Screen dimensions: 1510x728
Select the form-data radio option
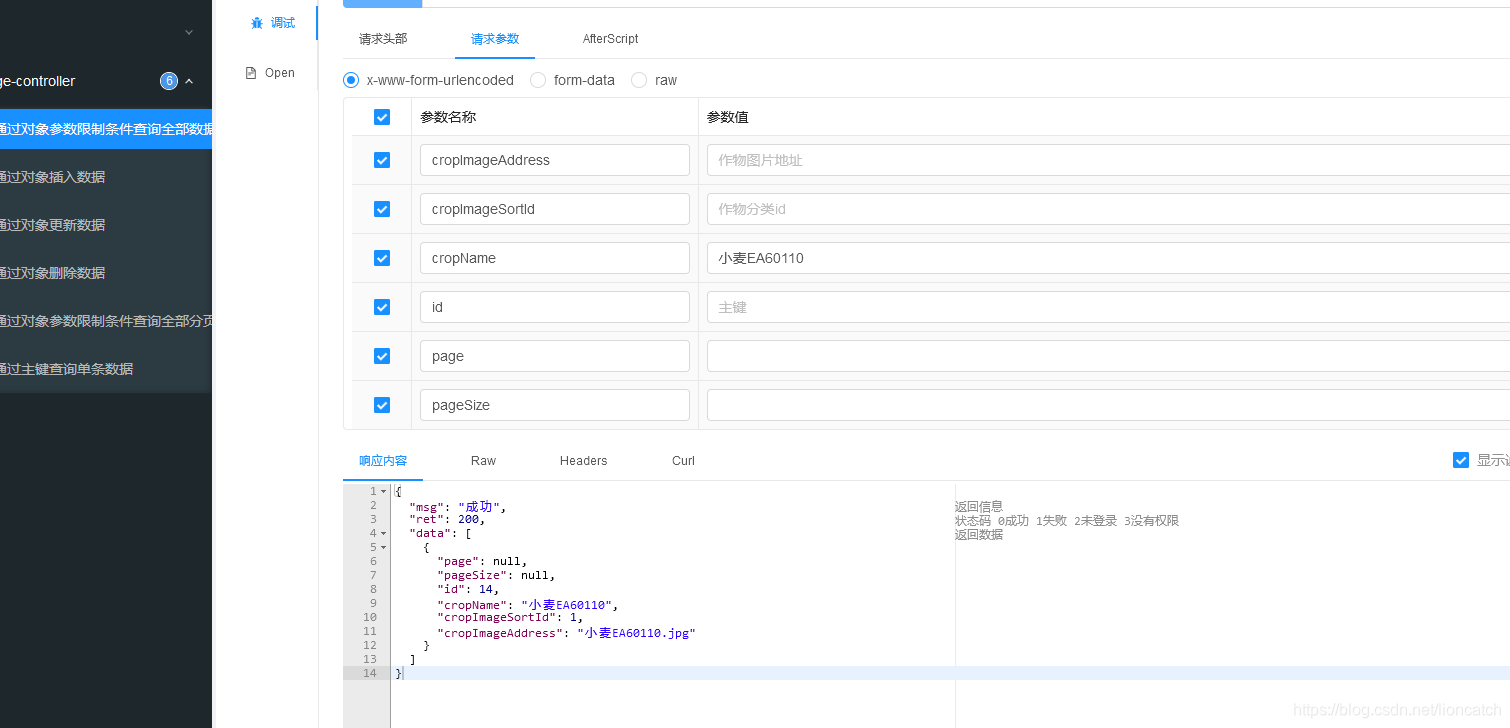click(538, 80)
